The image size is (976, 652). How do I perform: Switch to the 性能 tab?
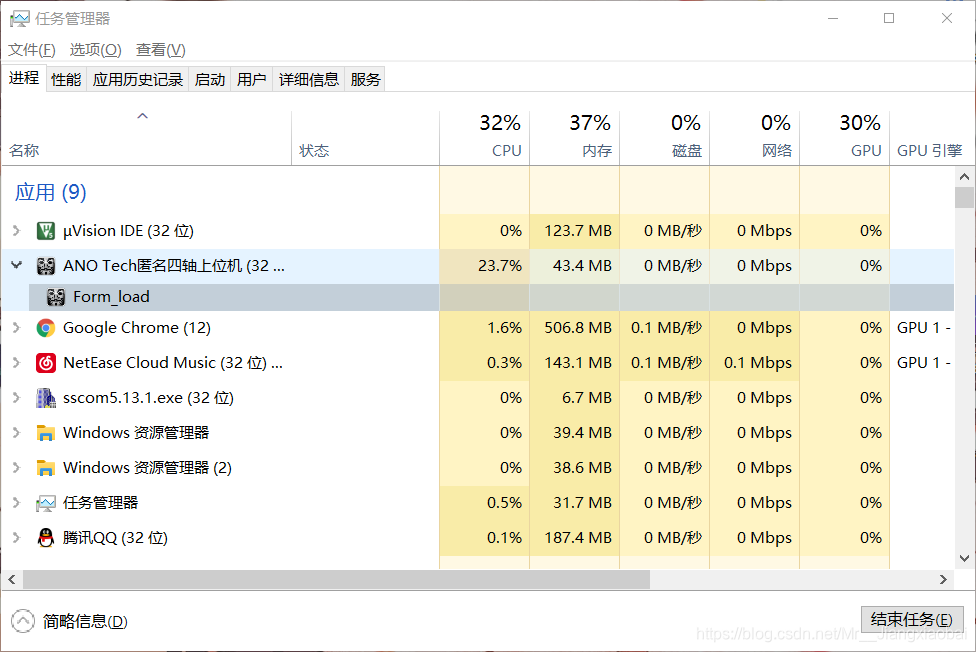(x=66, y=80)
